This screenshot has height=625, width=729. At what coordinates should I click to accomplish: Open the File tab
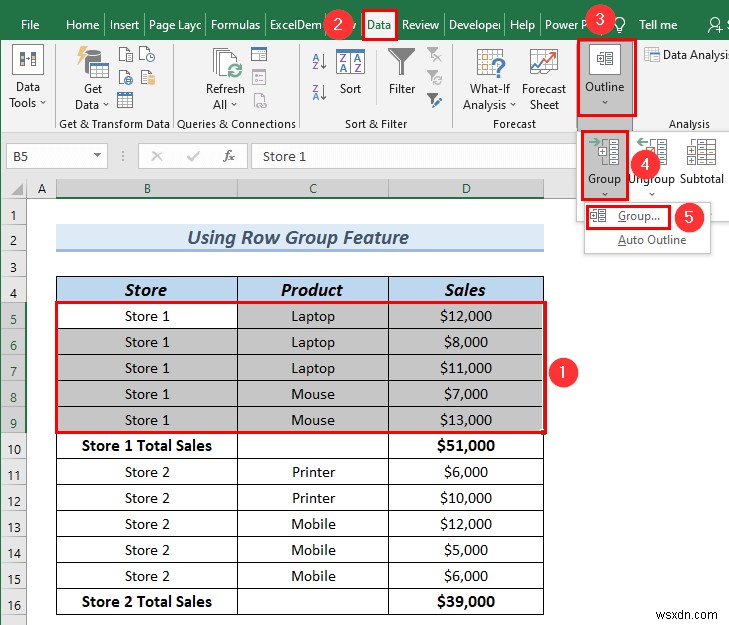click(30, 25)
